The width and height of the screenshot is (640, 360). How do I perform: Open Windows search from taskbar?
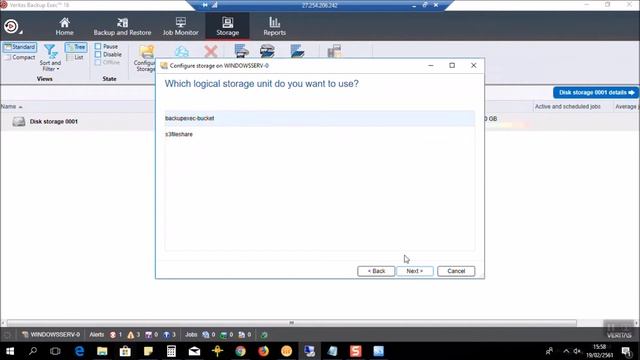point(33,351)
